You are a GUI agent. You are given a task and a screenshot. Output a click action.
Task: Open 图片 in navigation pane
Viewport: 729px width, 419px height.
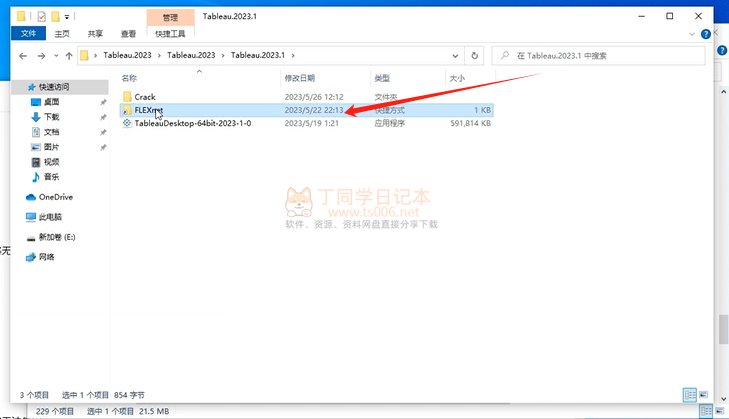click(52, 147)
